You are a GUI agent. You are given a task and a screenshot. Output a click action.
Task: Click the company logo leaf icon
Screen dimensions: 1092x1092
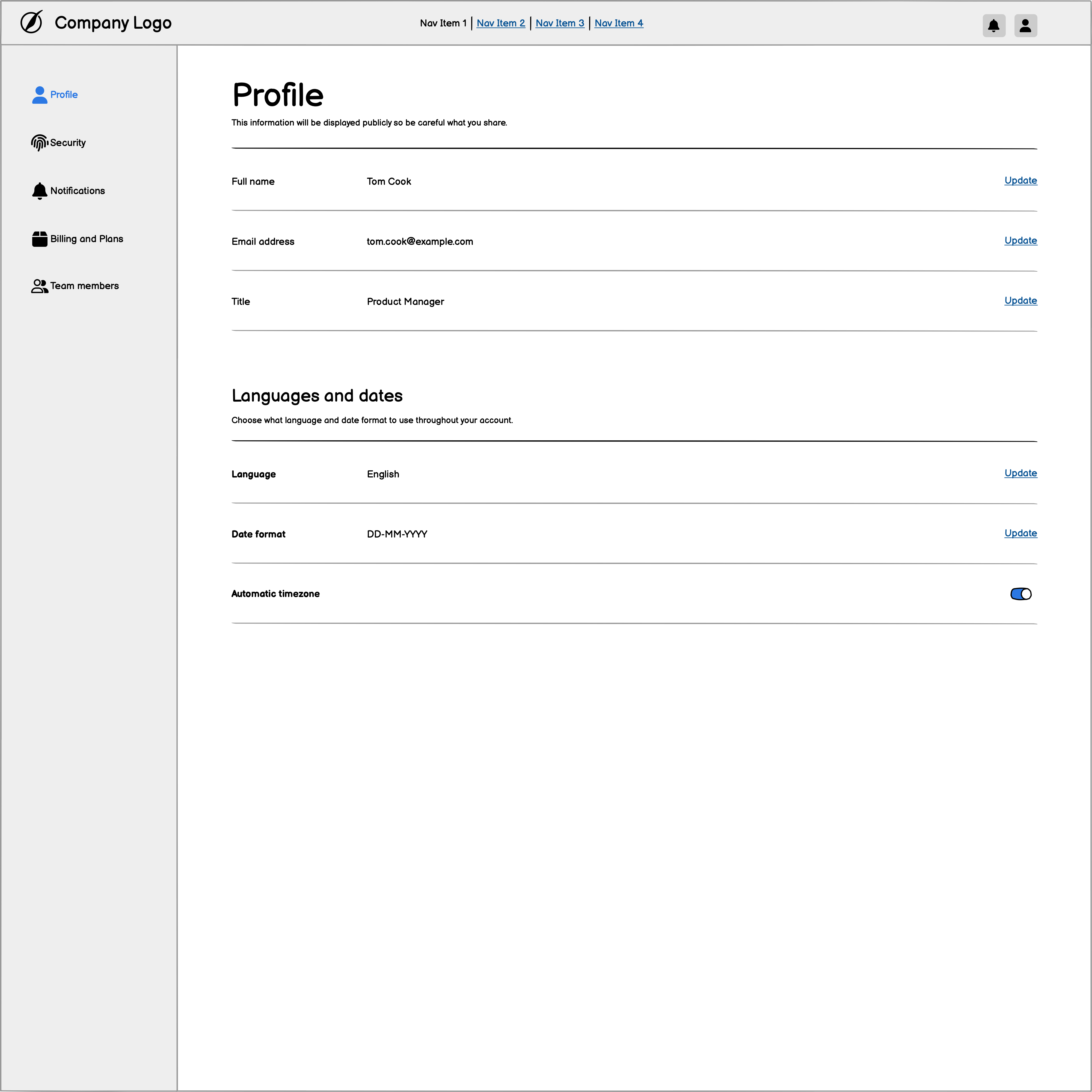[x=32, y=23]
